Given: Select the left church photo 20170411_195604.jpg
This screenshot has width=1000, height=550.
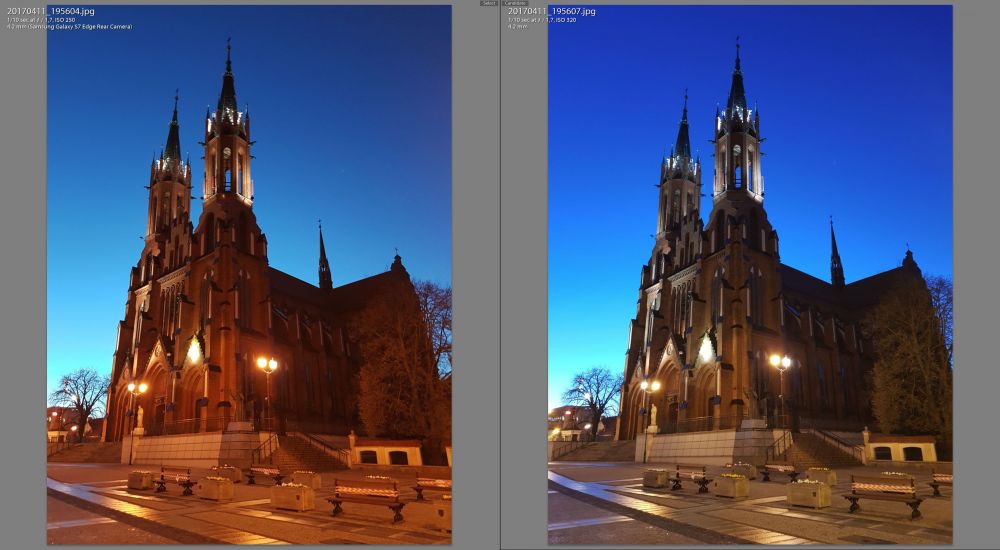Looking at the screenshot, I should click(249, 274).
